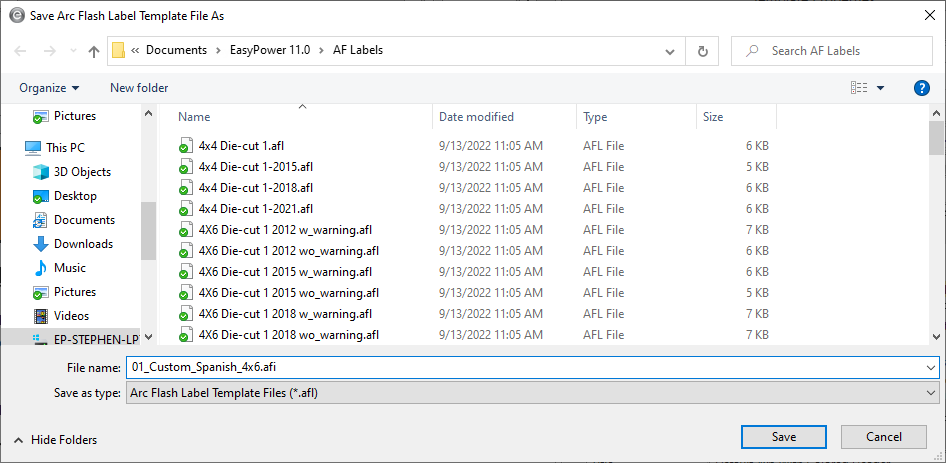The height and width of the screenshot is (463, 946).
Task: Click the change view layout icon
Action: pos(859,88)
